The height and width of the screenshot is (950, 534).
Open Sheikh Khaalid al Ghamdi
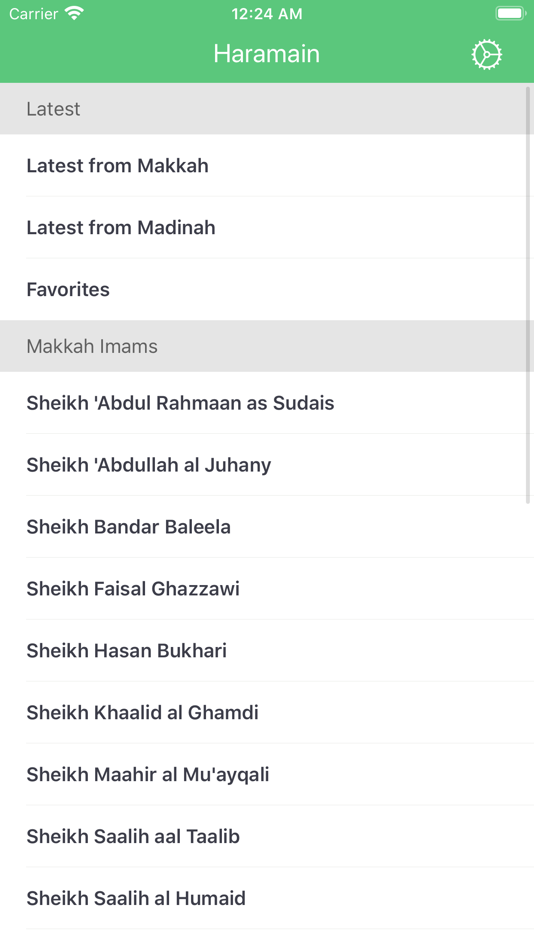pos(267,712)
